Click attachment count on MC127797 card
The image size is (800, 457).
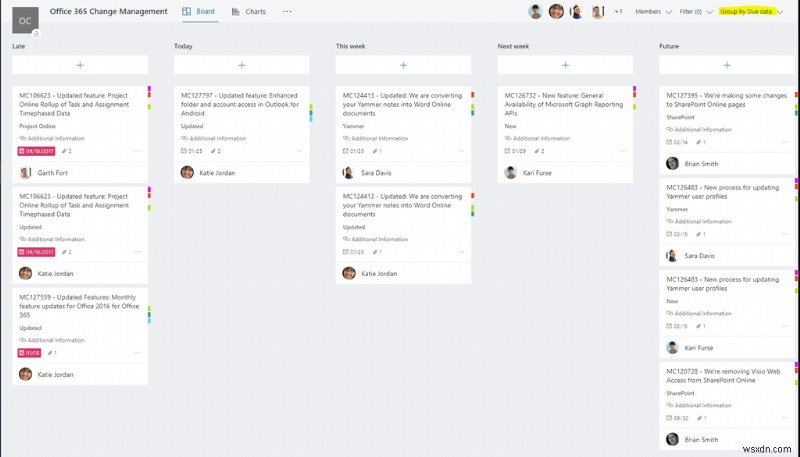point(216,151)
